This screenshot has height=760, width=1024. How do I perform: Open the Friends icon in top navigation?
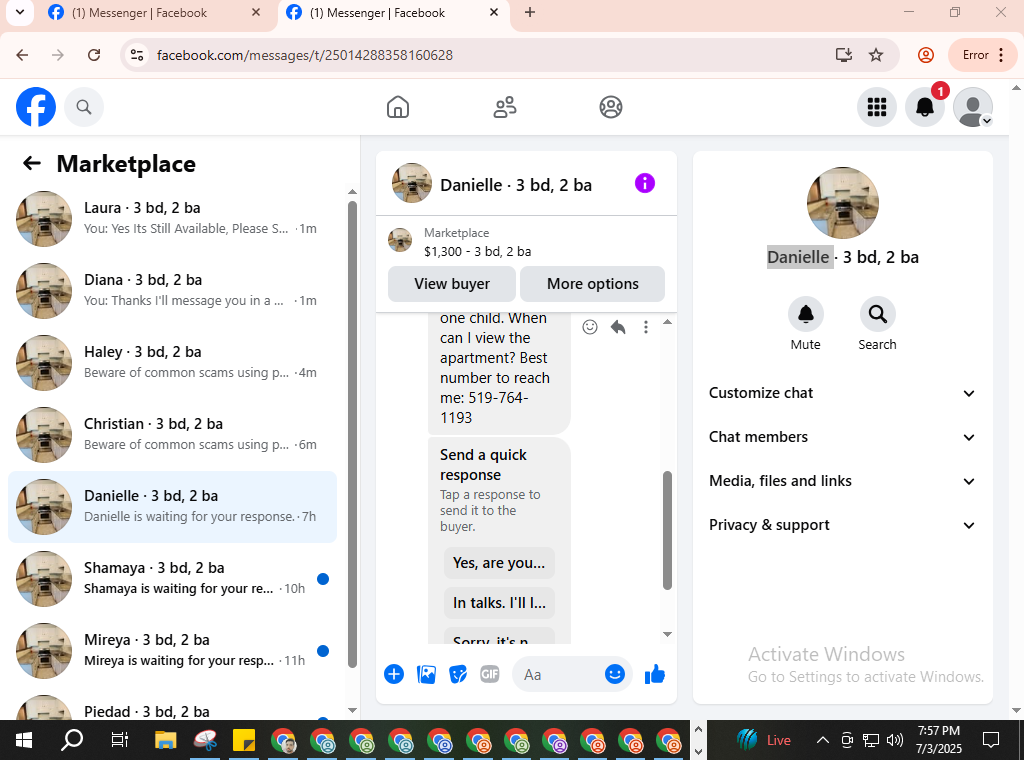(x=504, y=107)
